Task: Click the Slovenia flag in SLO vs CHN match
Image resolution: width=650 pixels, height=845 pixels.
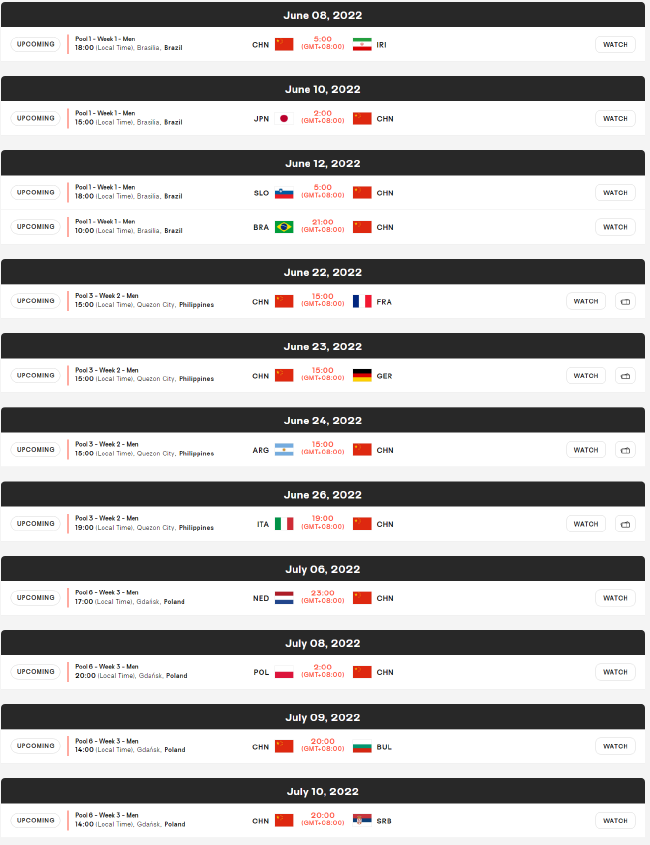Action: [x=284, y=193]
